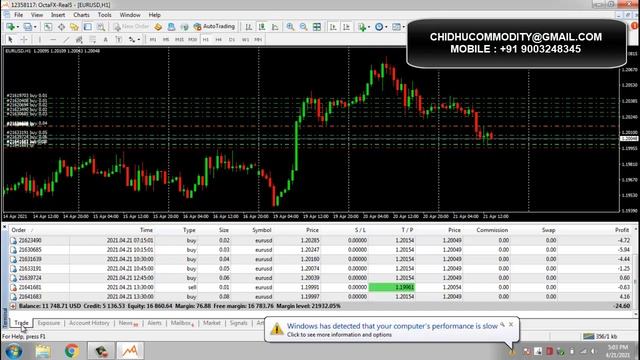Close the Terminal panel
The height and width of the screenshot is (360, 640).
click(x=4, y=227)
